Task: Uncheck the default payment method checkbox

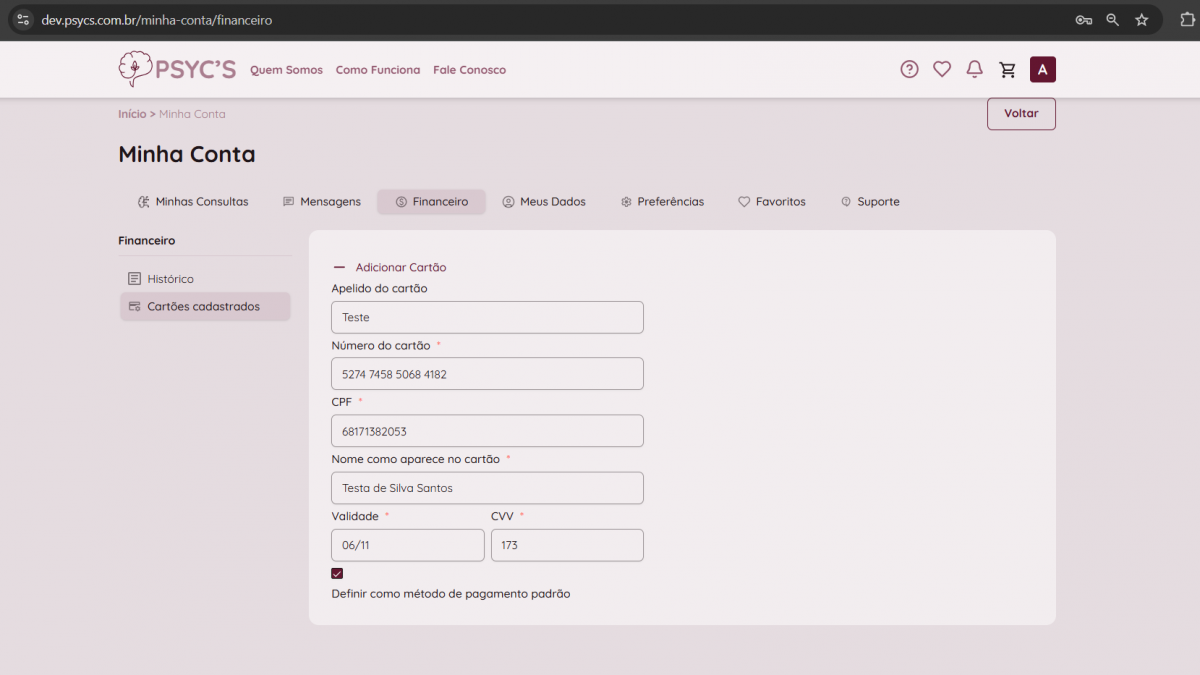Action: (337, 574)
